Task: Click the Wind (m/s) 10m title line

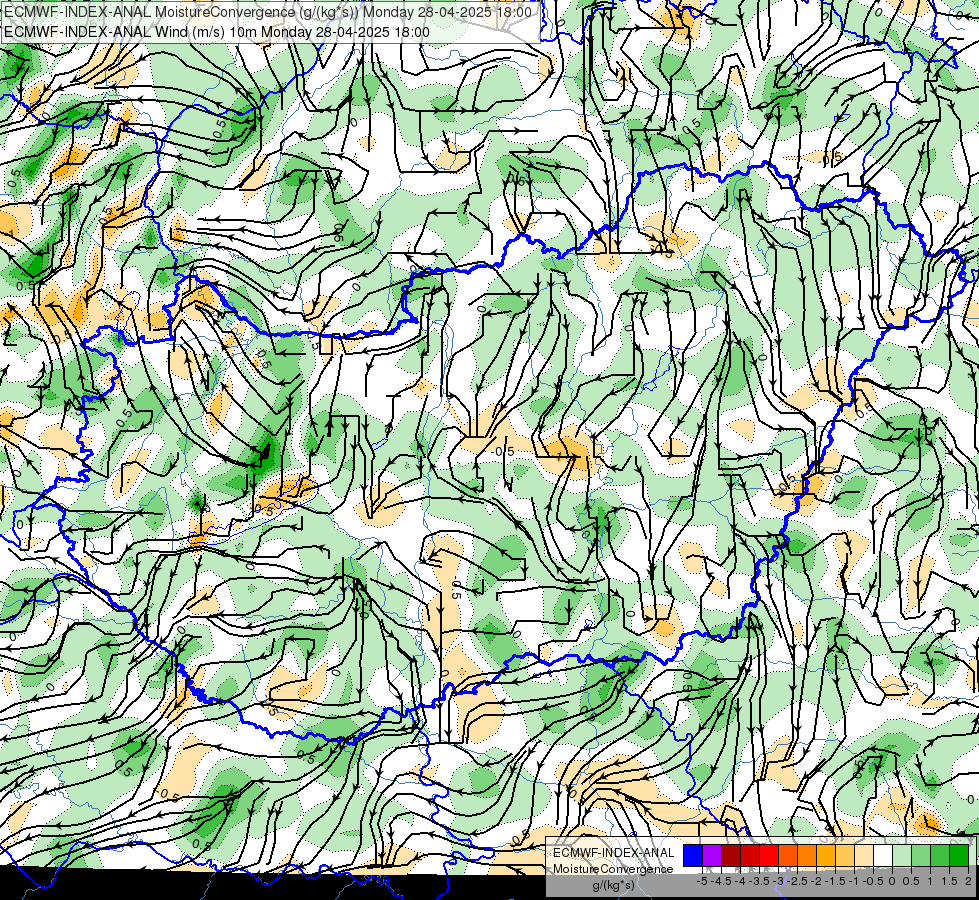Action: coord(217,32)
